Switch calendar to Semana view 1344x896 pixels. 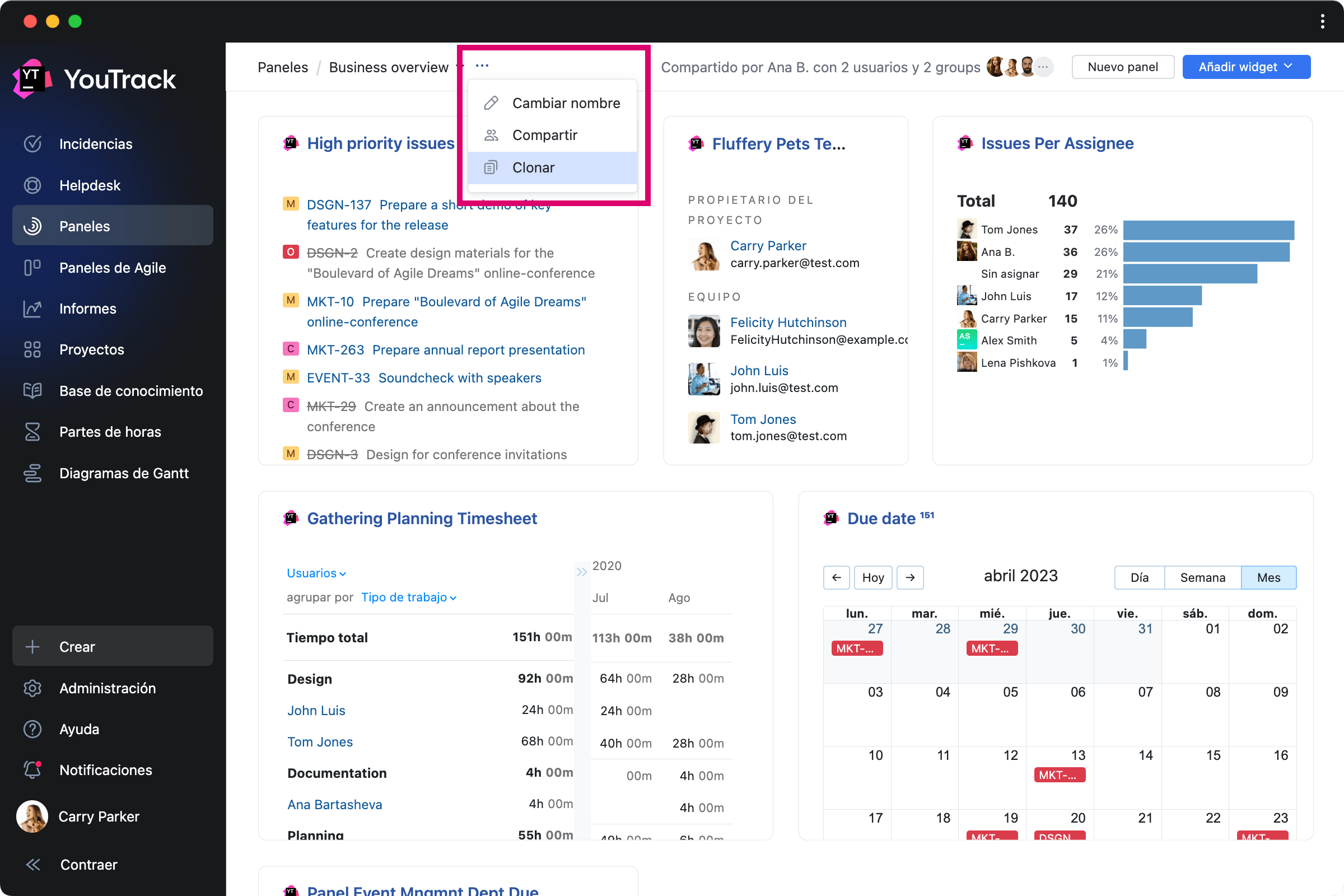point(1202,578)
